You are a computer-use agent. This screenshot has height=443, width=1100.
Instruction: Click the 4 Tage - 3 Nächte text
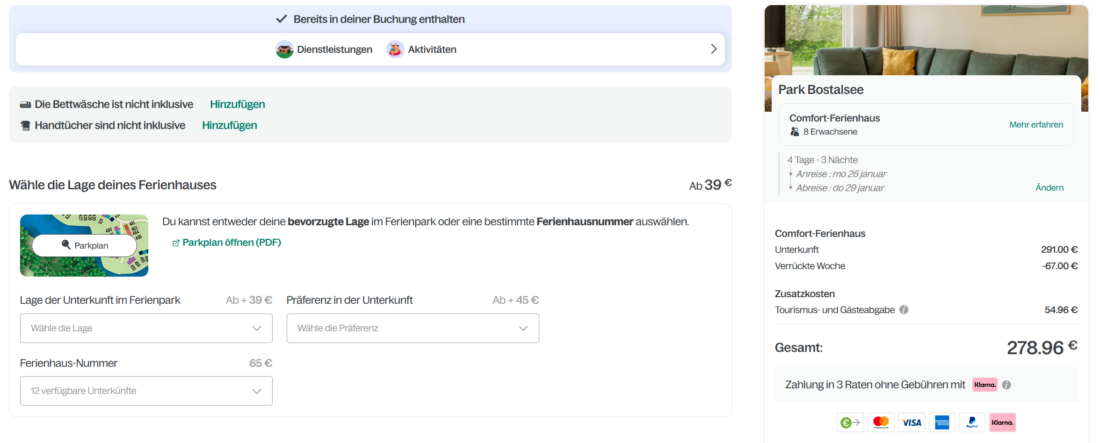coord(822,160)
